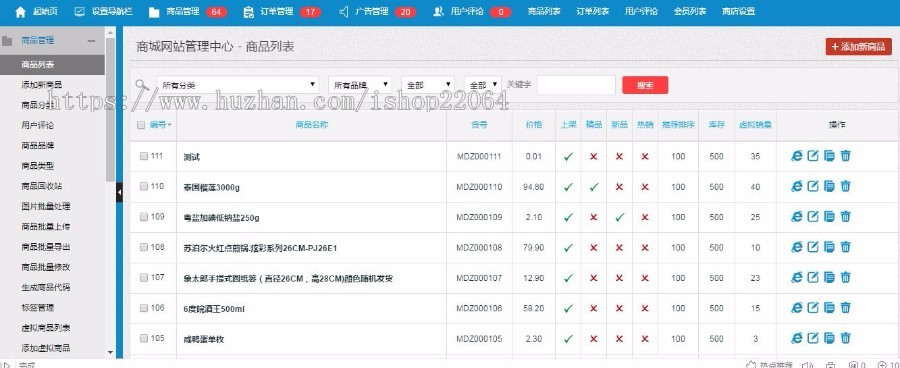
Task: View 泰国榴莲3000g product page icon
Action: [797, 186]
